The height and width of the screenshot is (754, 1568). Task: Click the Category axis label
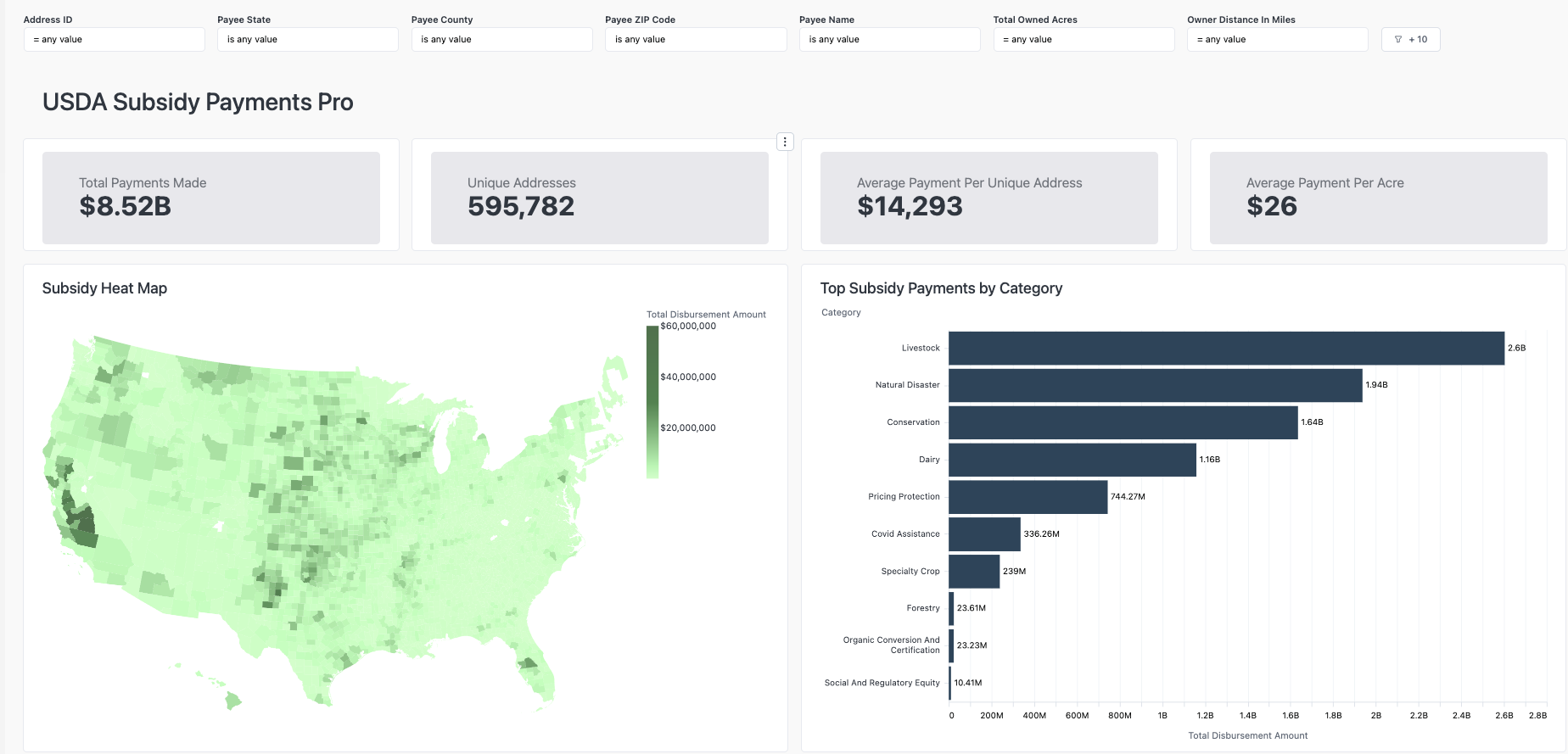(841, 313)
